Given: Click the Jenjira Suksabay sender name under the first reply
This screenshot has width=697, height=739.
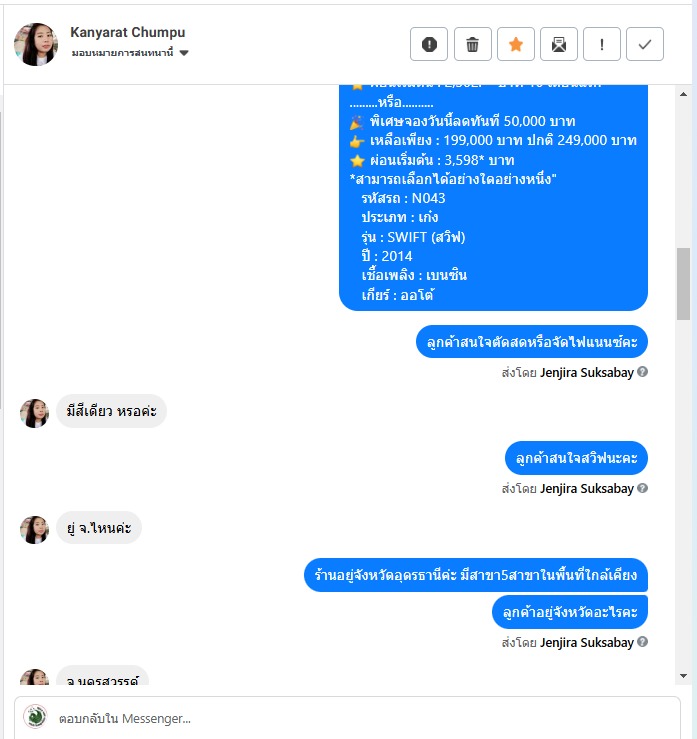Looking at the screenshot, I should (x=587, y=373).
